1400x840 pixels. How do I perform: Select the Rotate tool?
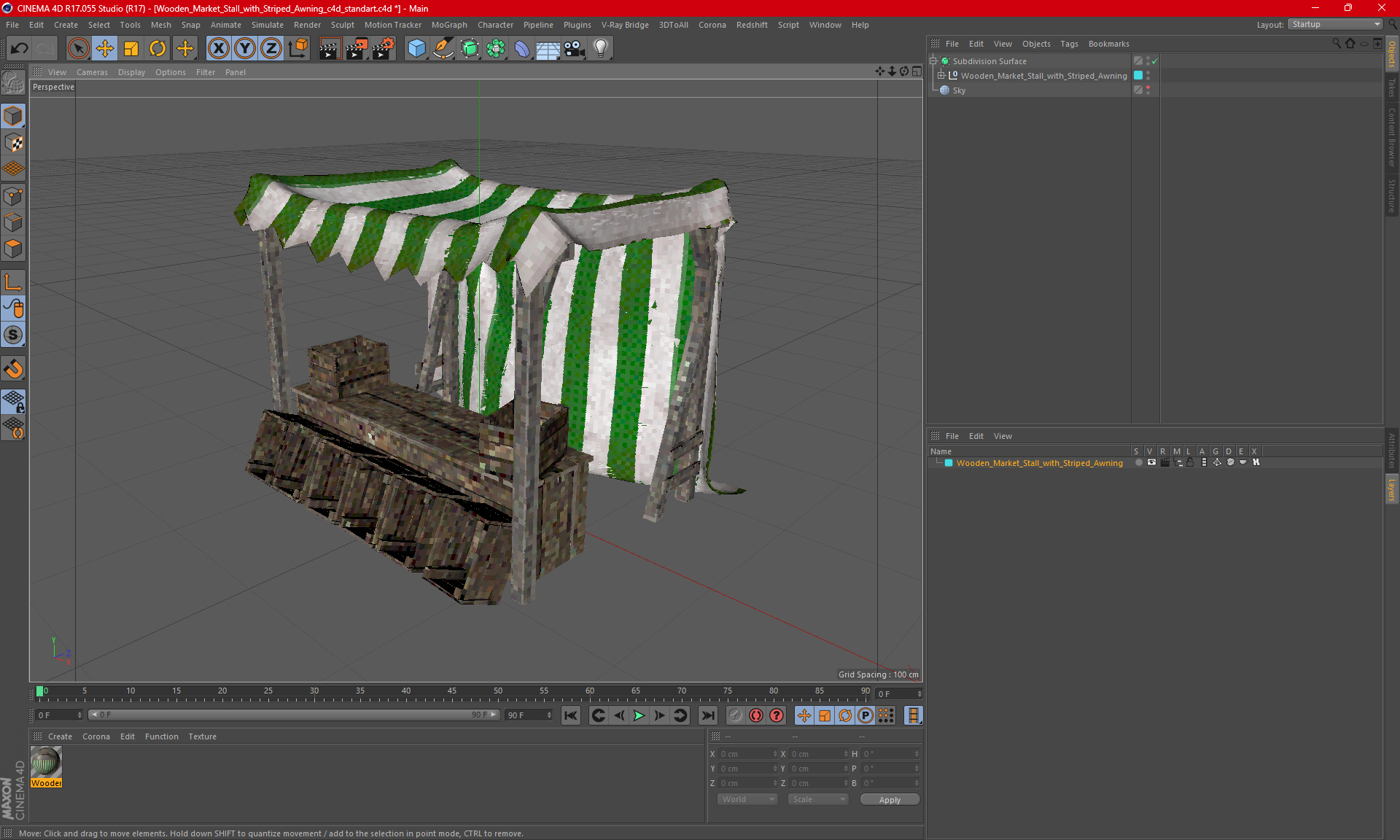tap(157, 49)
